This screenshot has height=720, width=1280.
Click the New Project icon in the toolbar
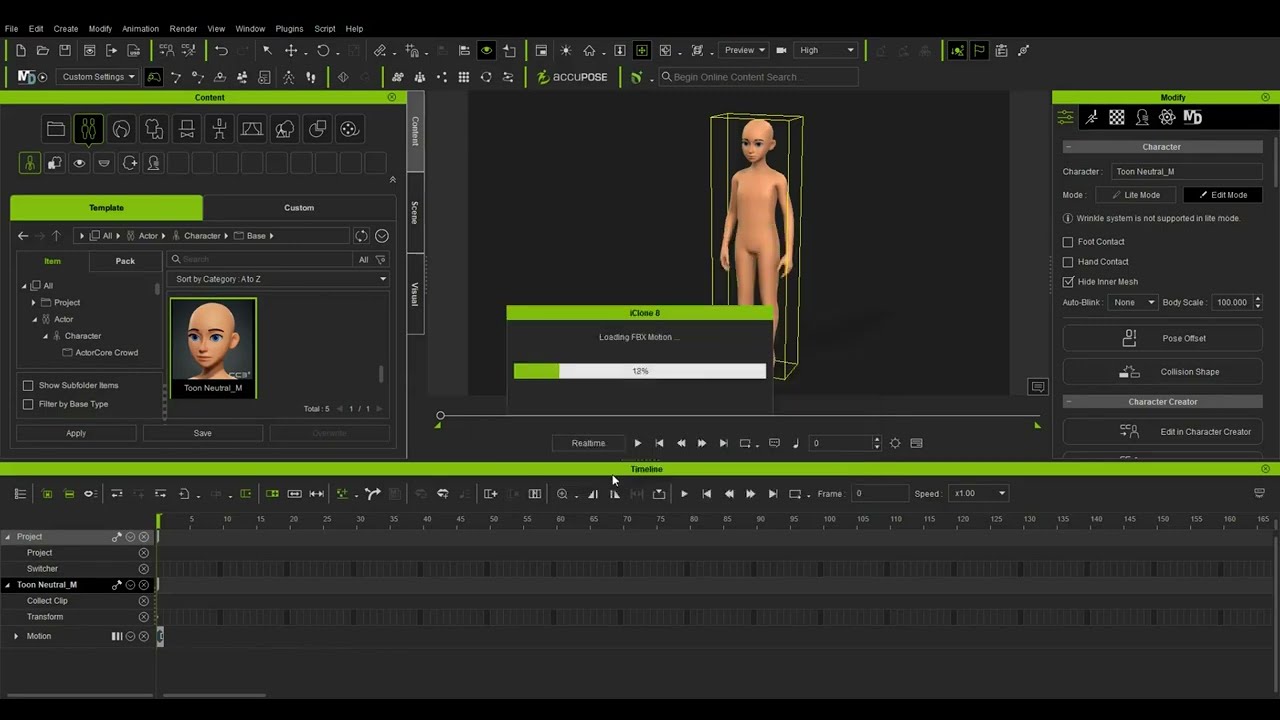click(20, 50)
